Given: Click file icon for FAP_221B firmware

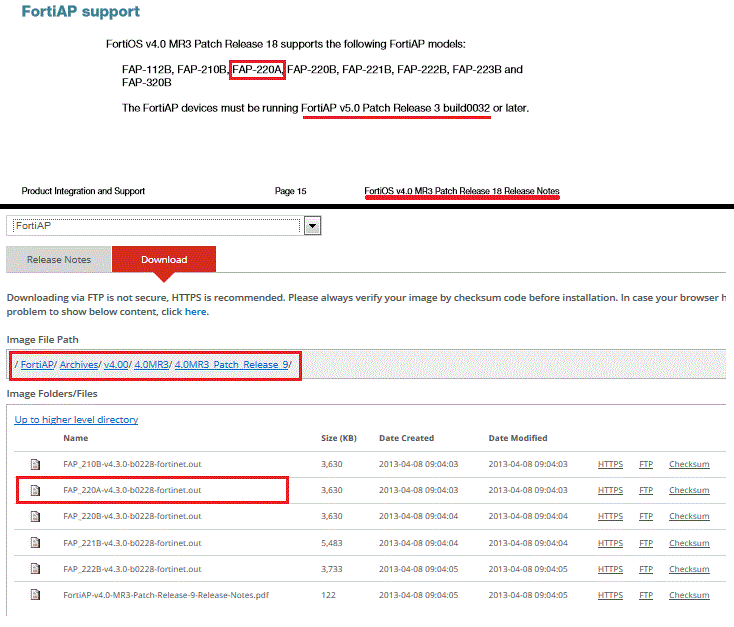Looking at the screenshot, I should click(x=36, y=543).
